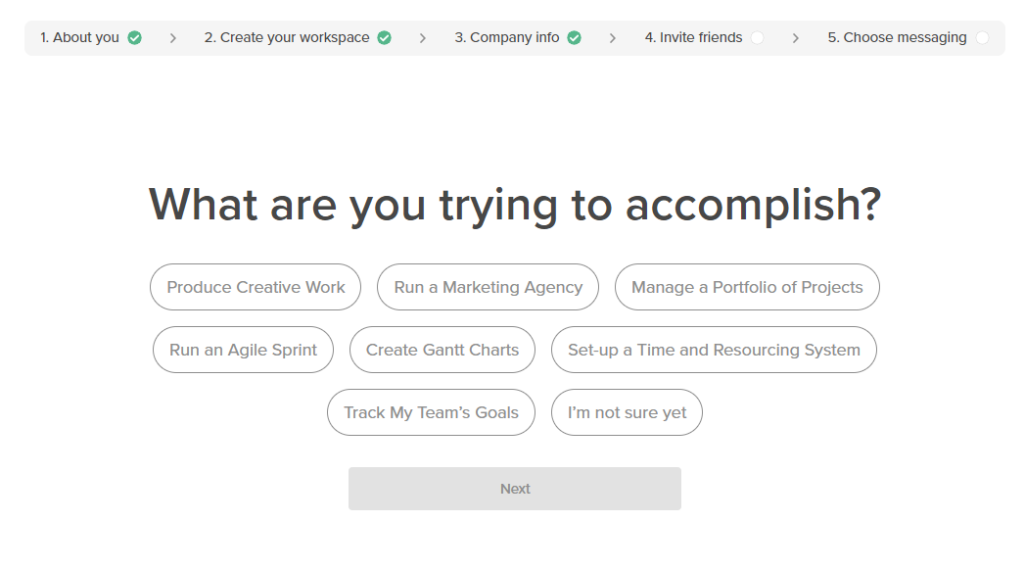Choose the Create Gantt Charts option
This screenshot has width=1024, height=569.
click(x=442, y=350)
